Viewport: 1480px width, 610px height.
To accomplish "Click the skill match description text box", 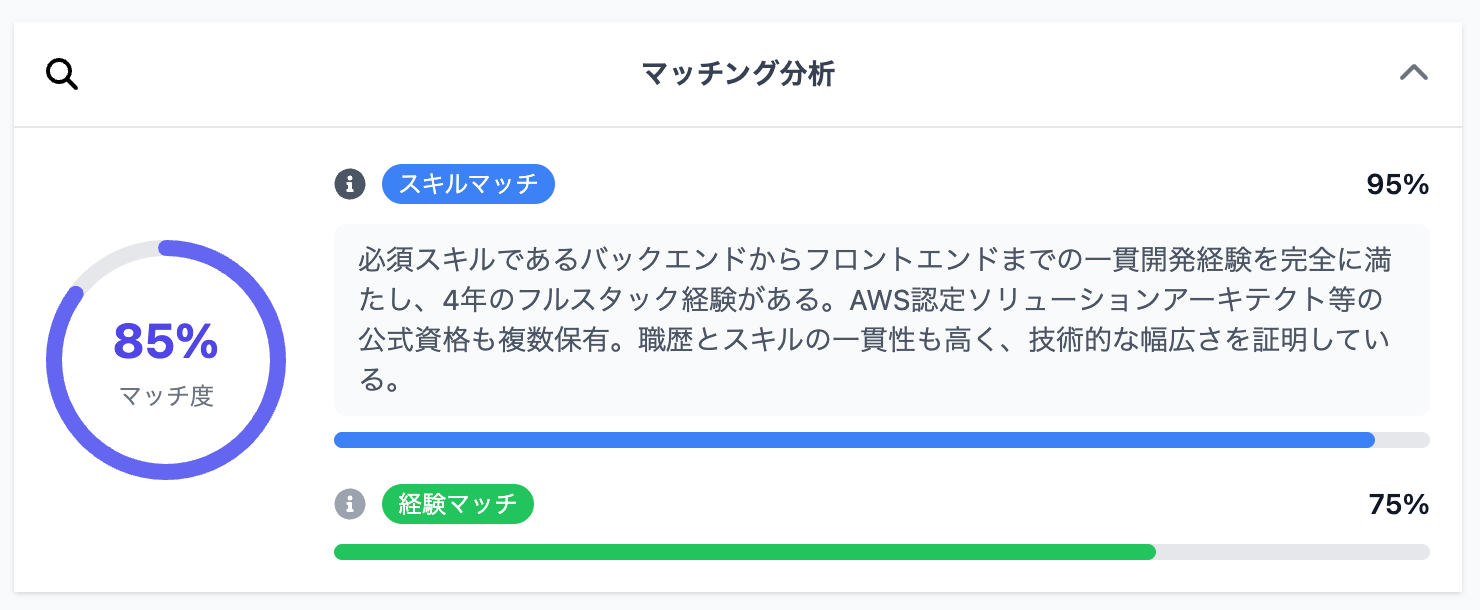I will tap(881, 320).
